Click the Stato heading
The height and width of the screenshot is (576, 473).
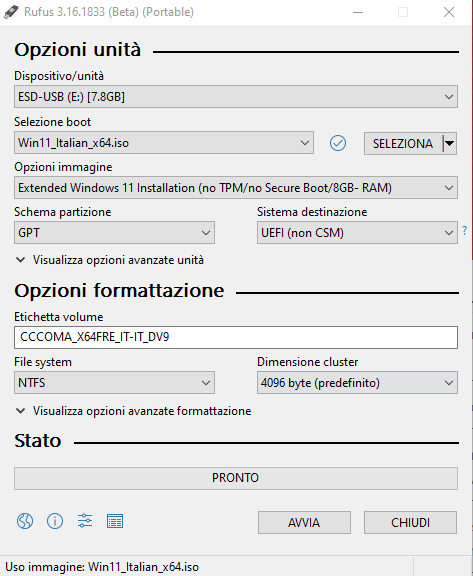(x=37, y=441)
